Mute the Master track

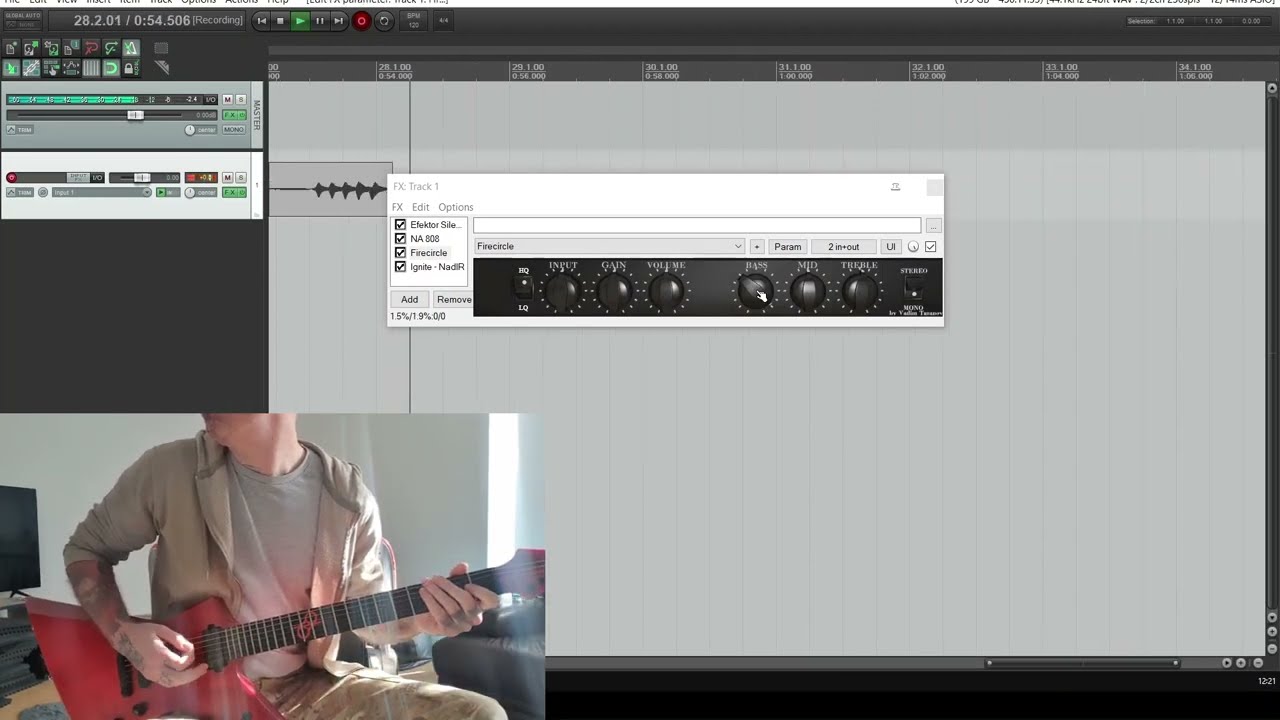[228, 99]
